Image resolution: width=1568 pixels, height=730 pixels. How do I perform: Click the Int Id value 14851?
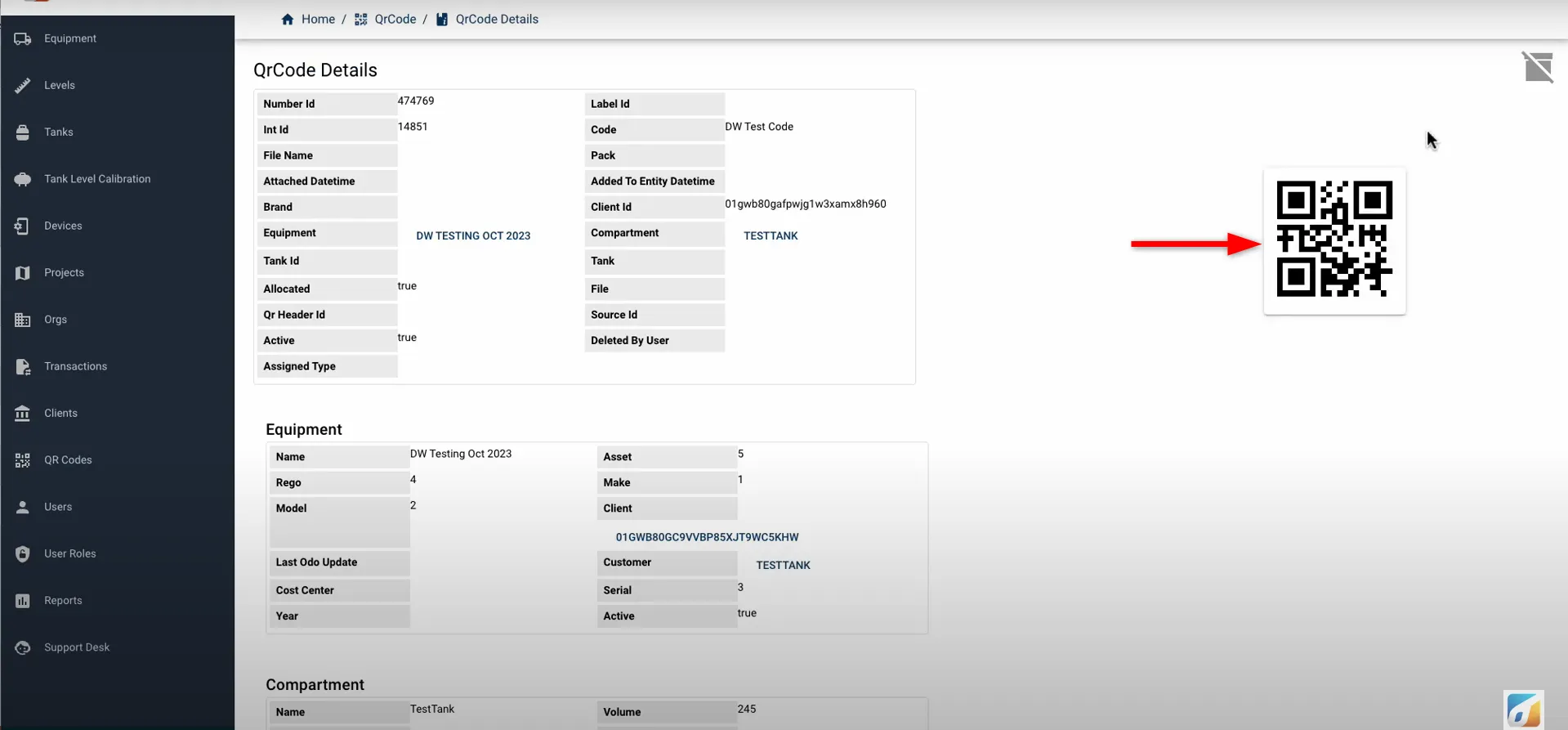click(413, 127)
